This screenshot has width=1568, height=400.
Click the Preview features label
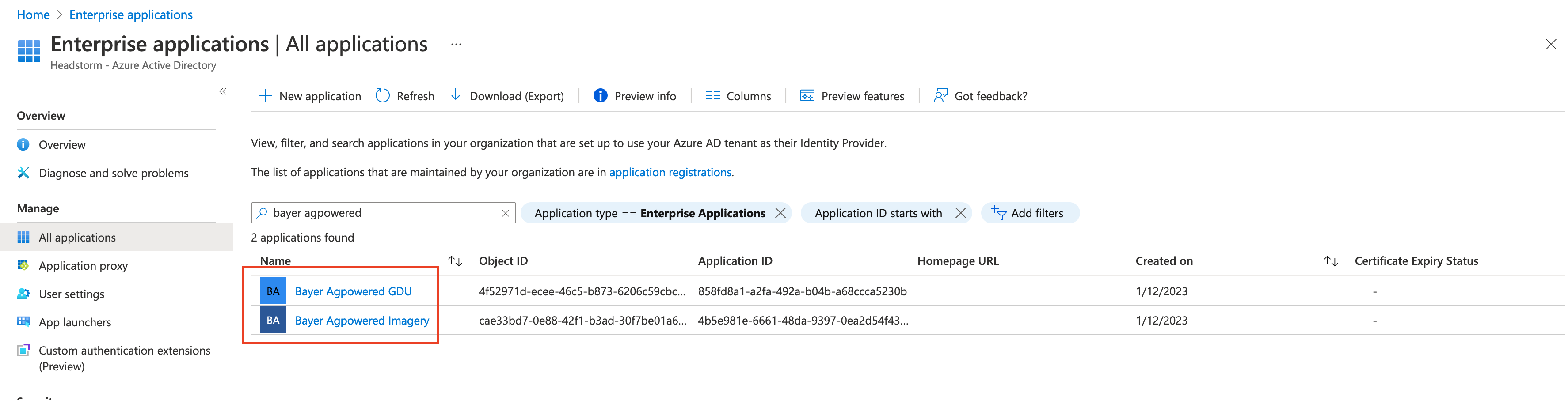[863, 96]
